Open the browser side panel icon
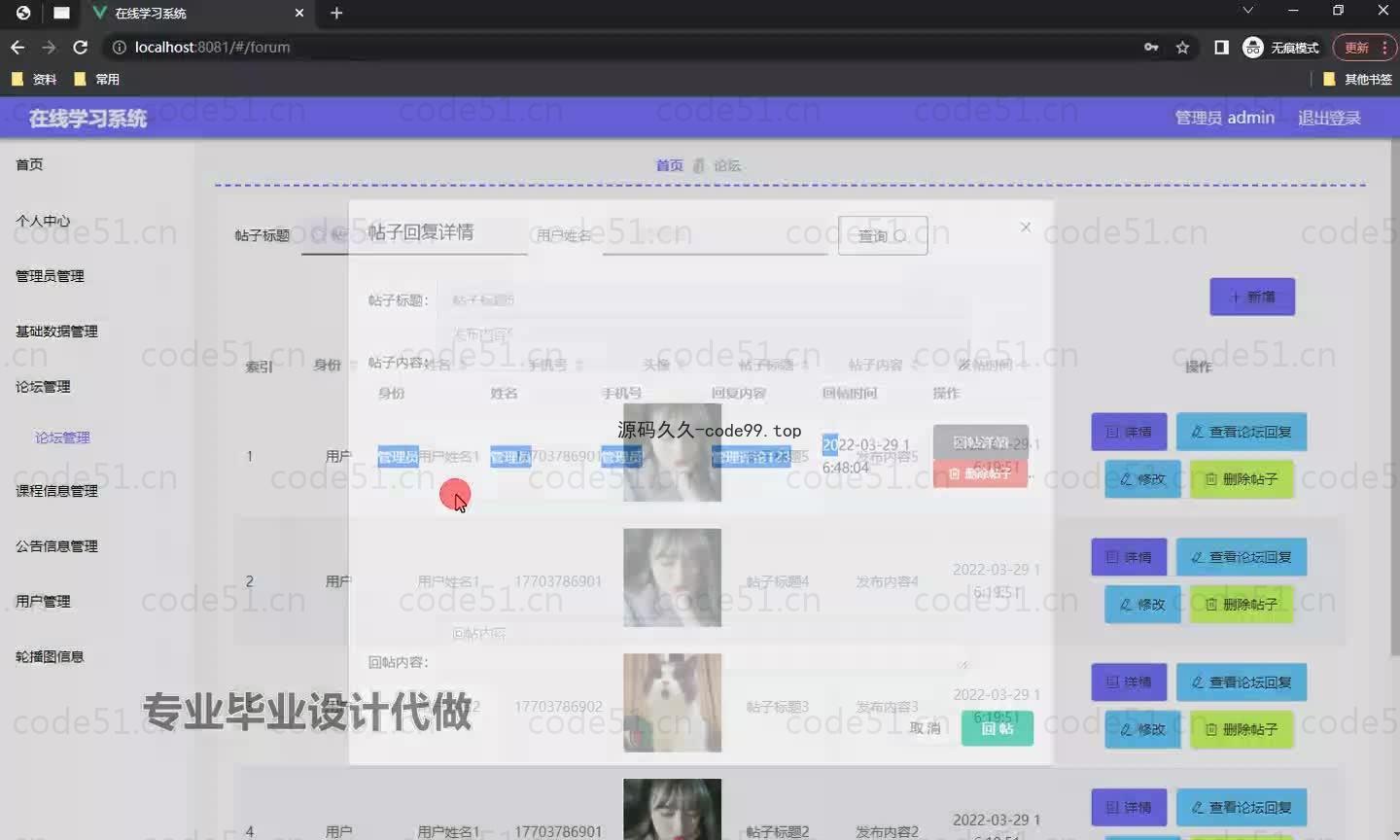1400x840 pixels. pos(1221,47)
